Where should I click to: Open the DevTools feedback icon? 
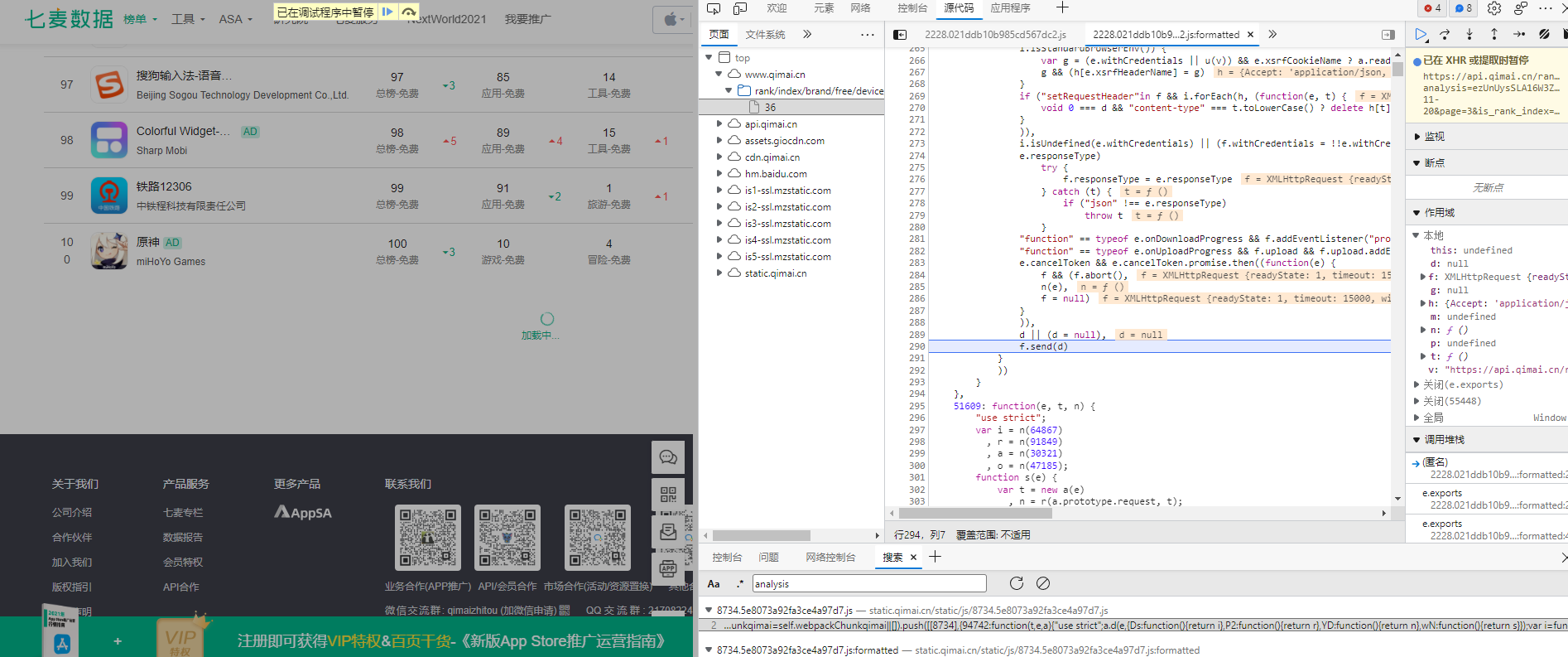pos(1521,8)
